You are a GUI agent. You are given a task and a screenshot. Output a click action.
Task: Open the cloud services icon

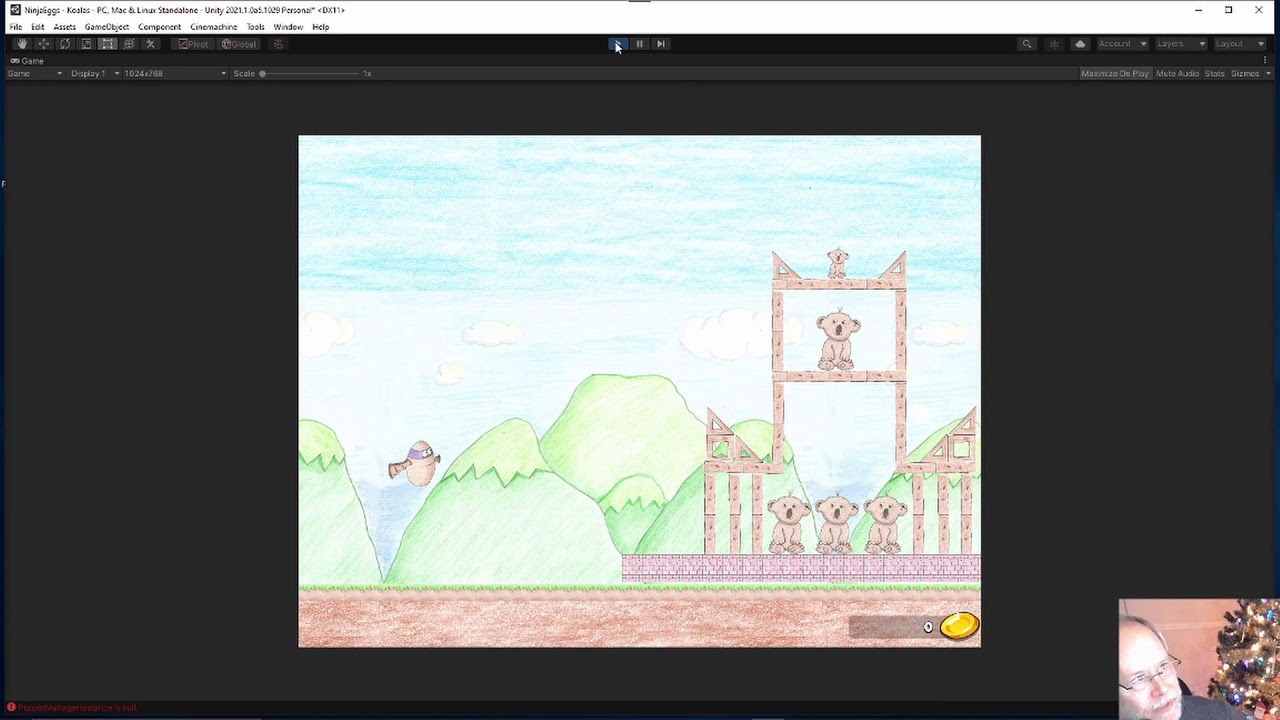tap(1080, 44)
